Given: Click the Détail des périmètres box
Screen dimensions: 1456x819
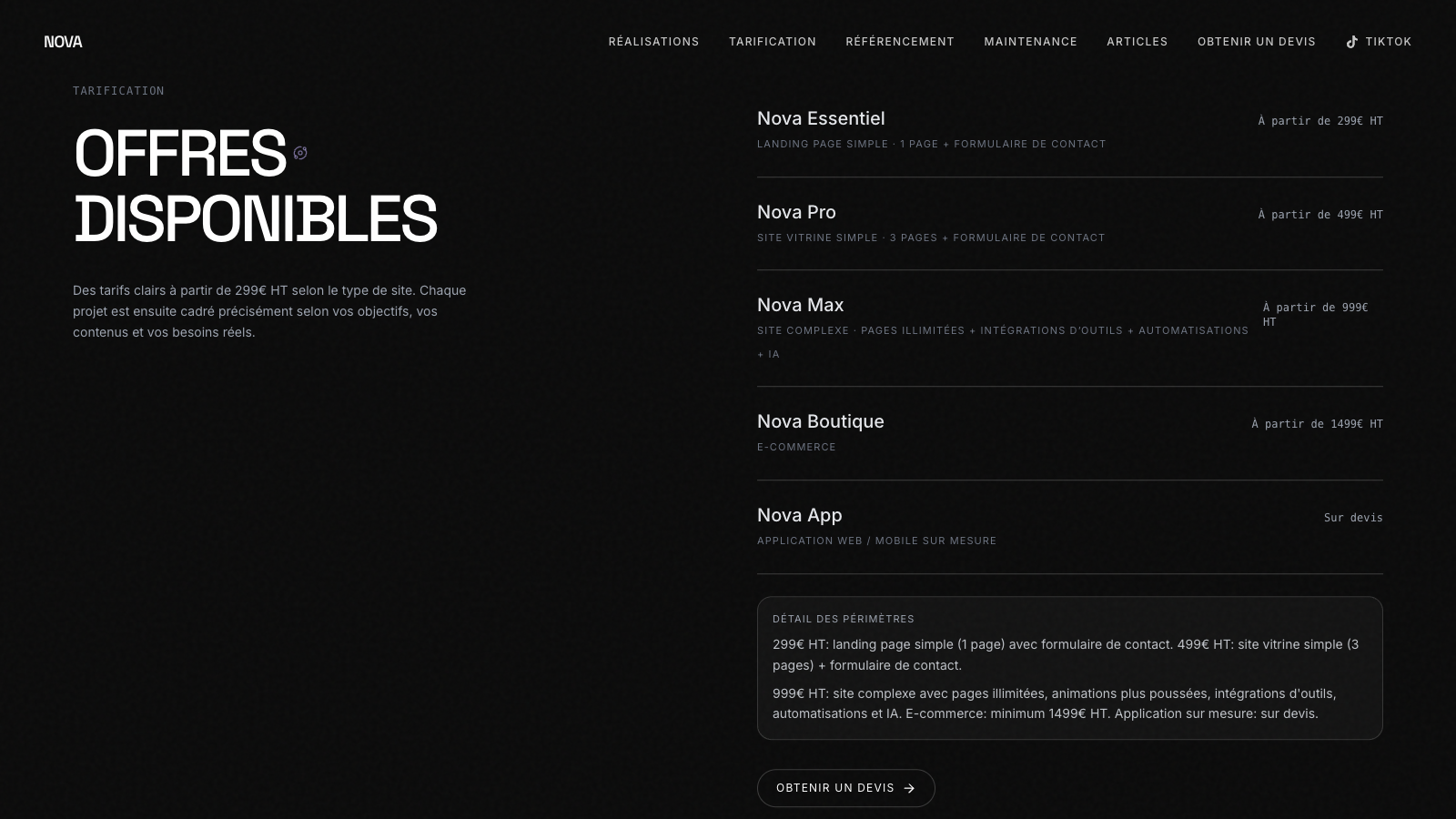Looking at the screenshot, I should pos(1069,668).
